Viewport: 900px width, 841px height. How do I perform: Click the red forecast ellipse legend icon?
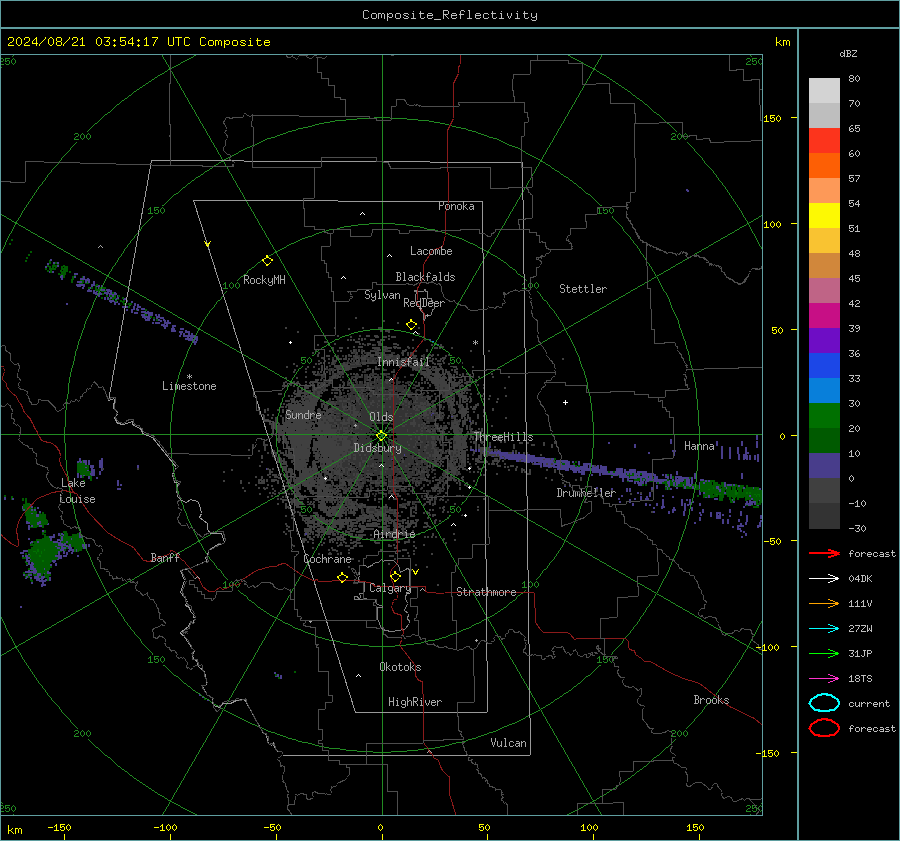(824, 728)
